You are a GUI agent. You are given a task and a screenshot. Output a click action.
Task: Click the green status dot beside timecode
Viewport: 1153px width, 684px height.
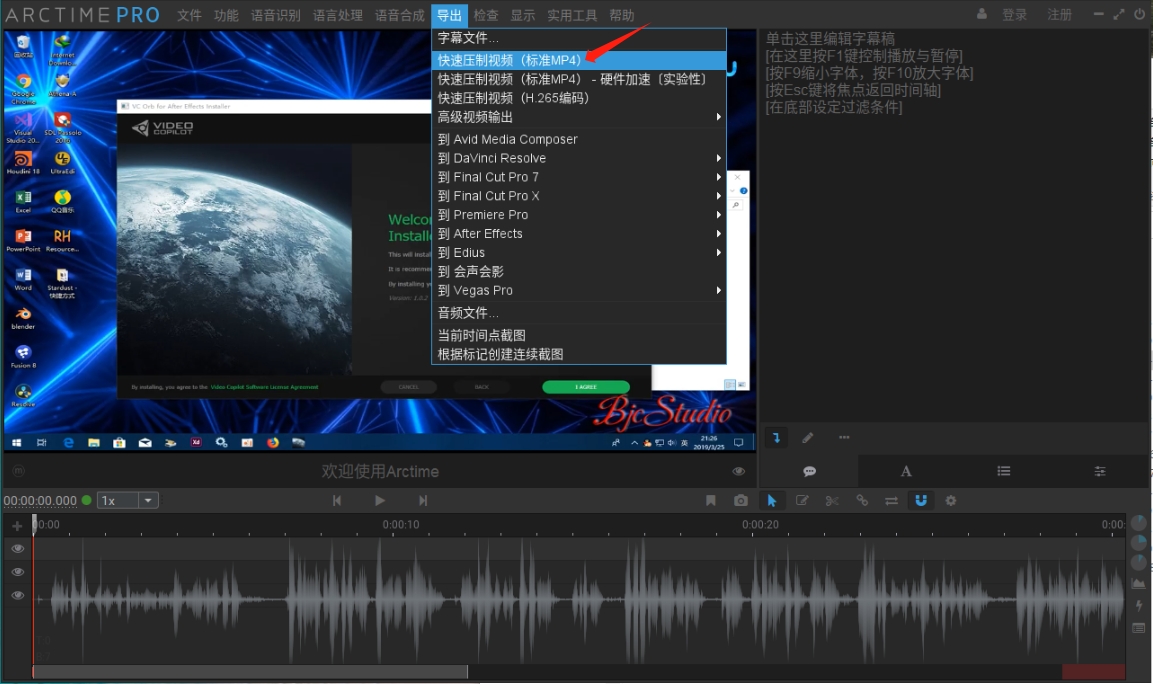(86, 500)
